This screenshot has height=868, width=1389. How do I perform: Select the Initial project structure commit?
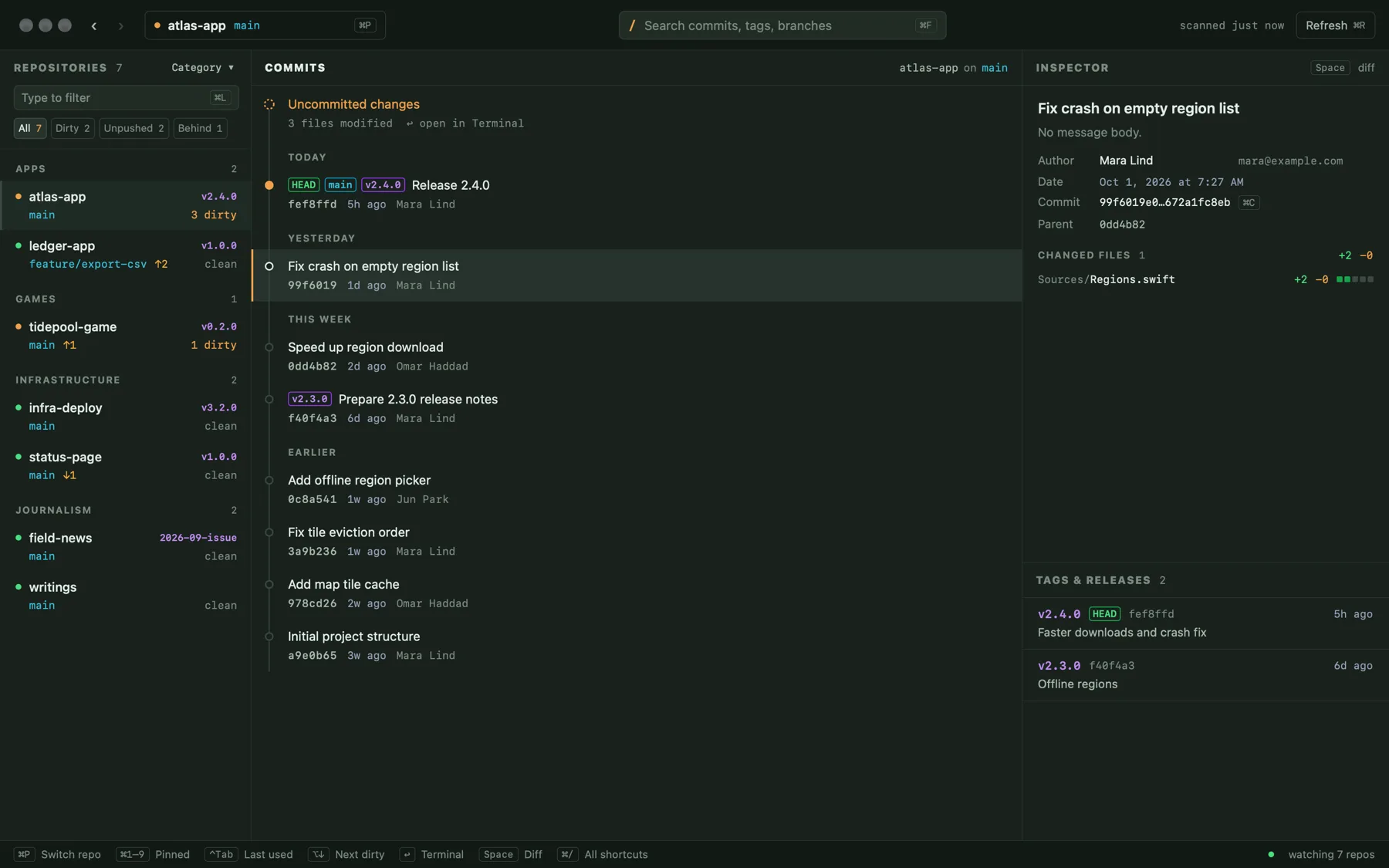click(x=637, y=646)
